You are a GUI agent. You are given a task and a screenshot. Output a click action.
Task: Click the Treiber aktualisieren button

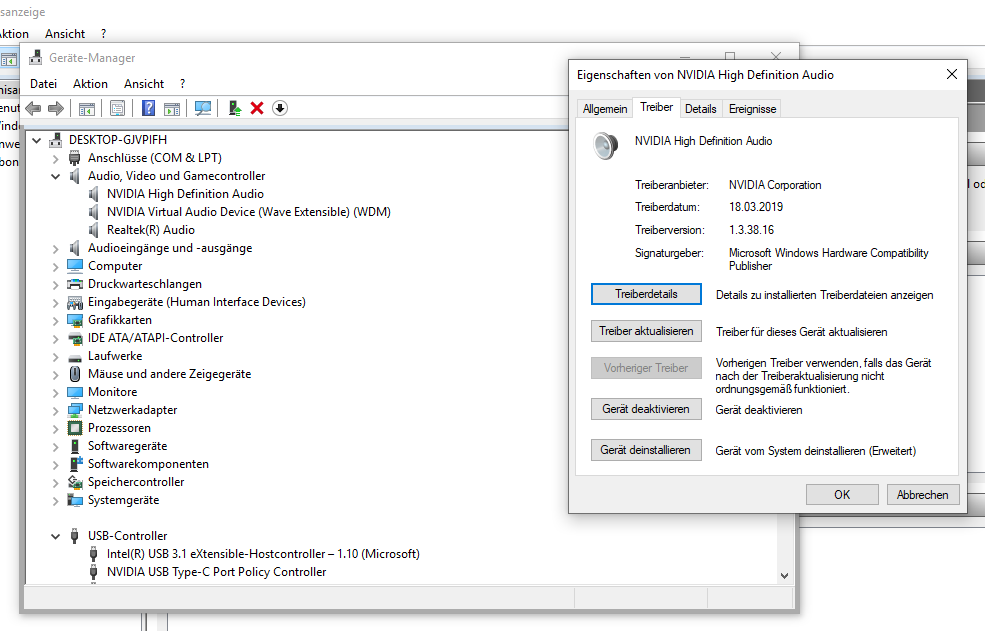click(646, 331)
